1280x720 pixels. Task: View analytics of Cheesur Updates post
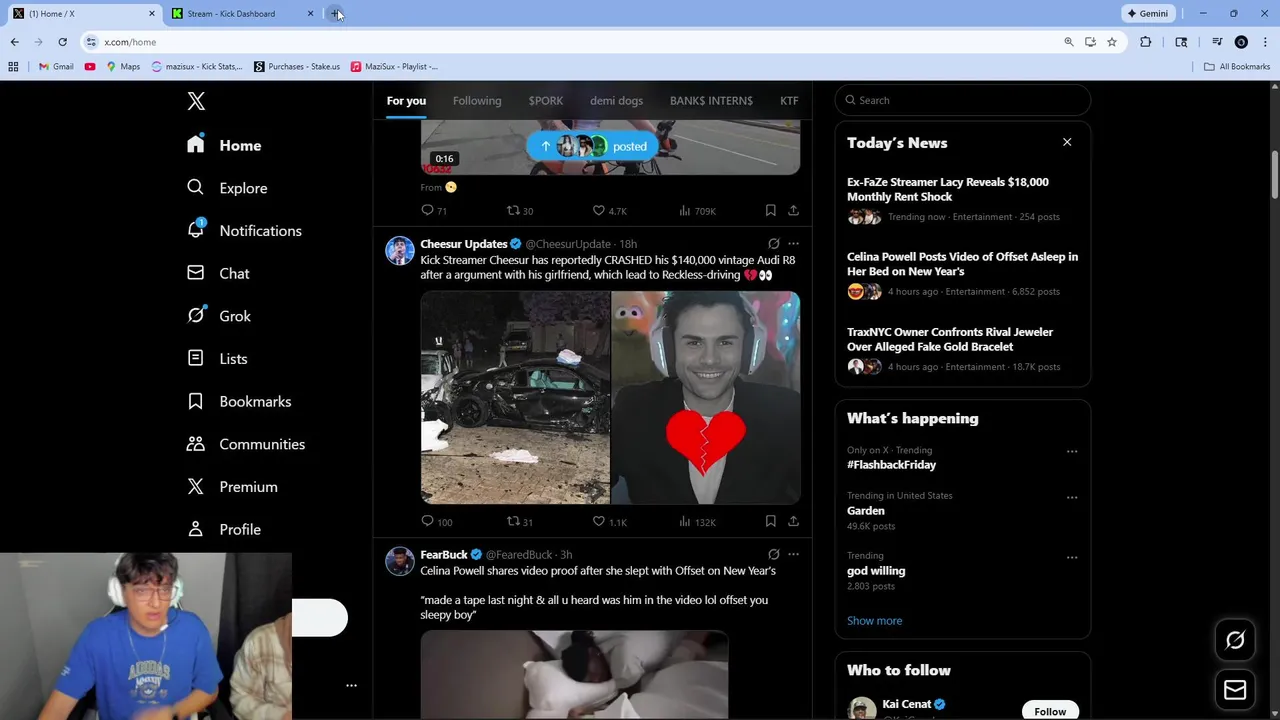point(697,521)
